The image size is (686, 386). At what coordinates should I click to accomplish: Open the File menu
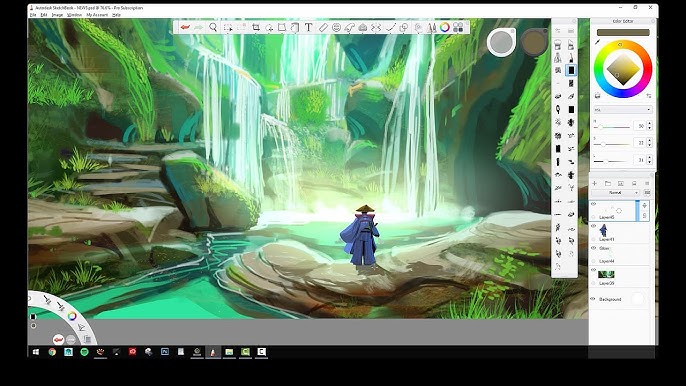pyautogui.click(x=33, y=15)
